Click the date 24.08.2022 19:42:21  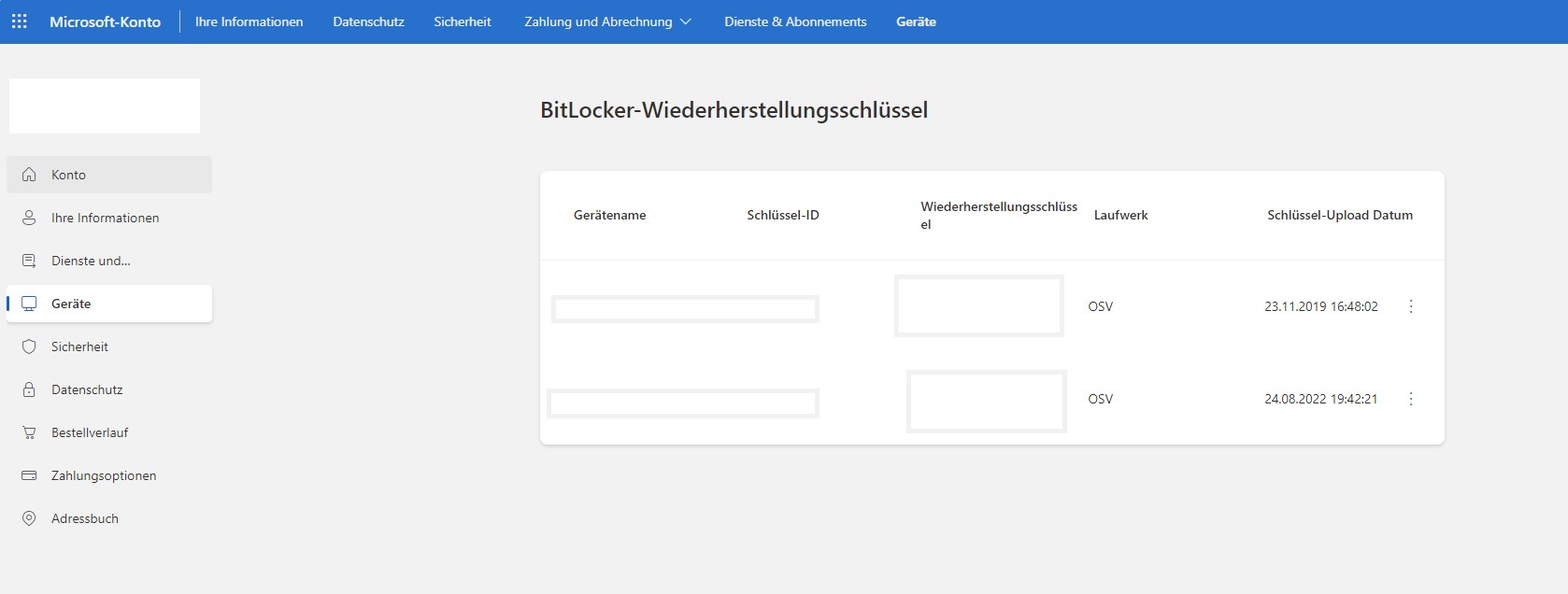(x=1321, y=399)
